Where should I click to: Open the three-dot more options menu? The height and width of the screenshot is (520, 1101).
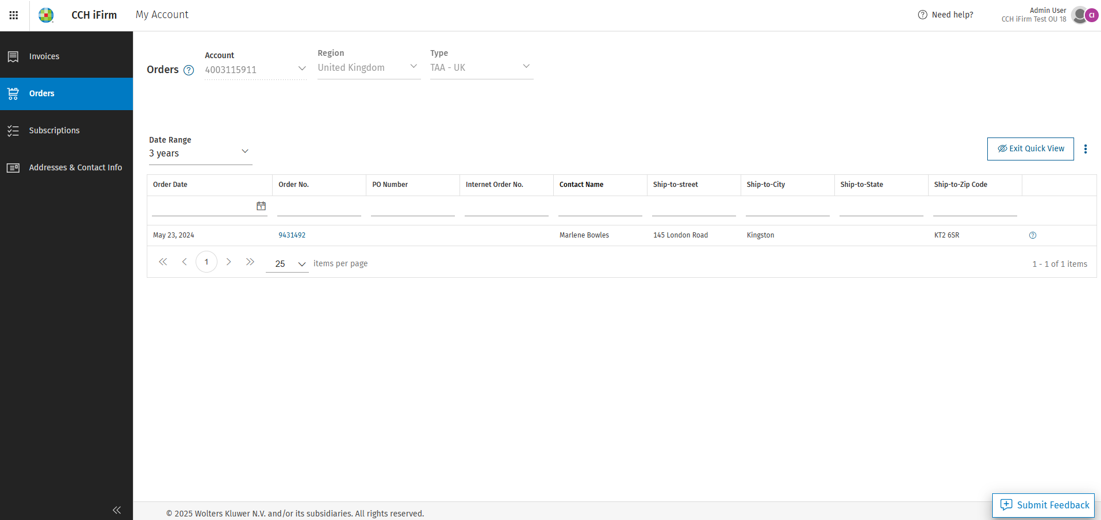tap(1086, 149)
